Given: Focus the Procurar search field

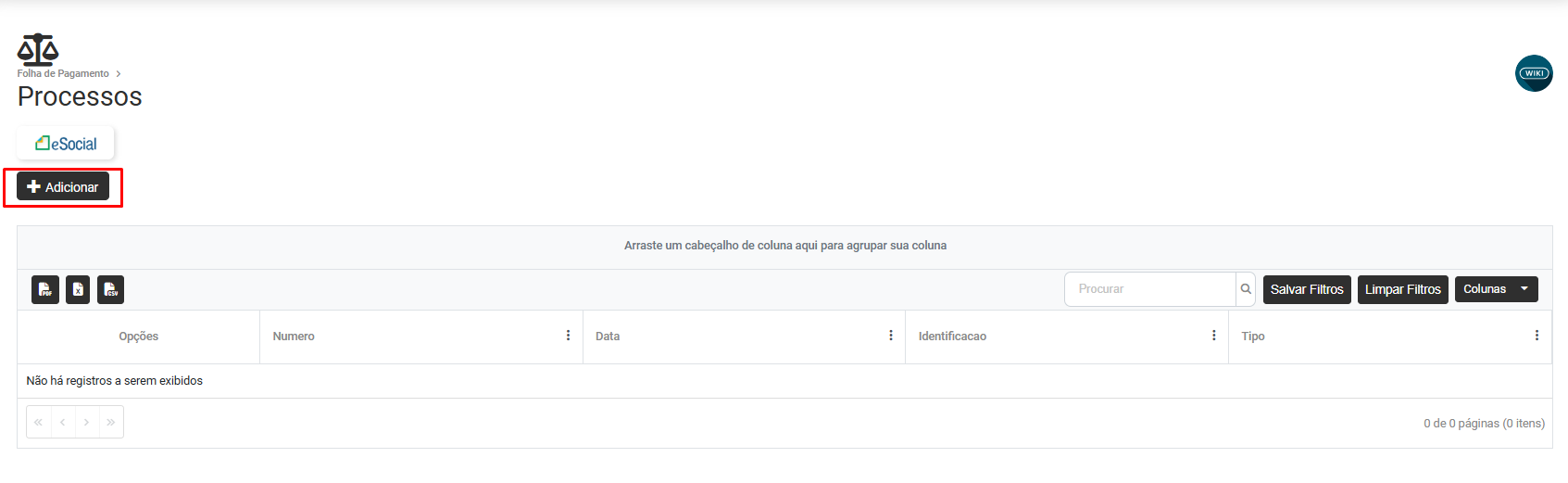Looking at the screenshot, I should point(1150,289).
